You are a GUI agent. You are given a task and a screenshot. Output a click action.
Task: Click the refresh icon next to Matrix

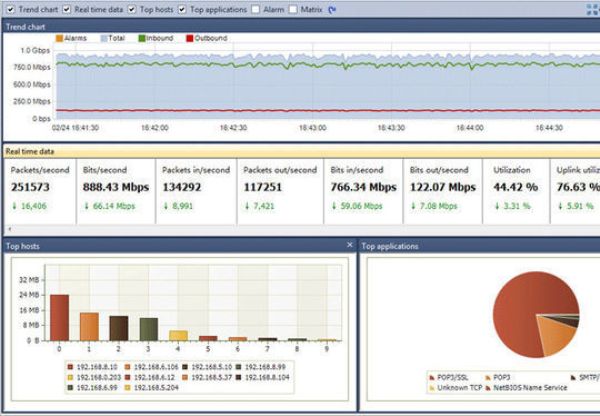pyautogui.click(x=332, y=9)
